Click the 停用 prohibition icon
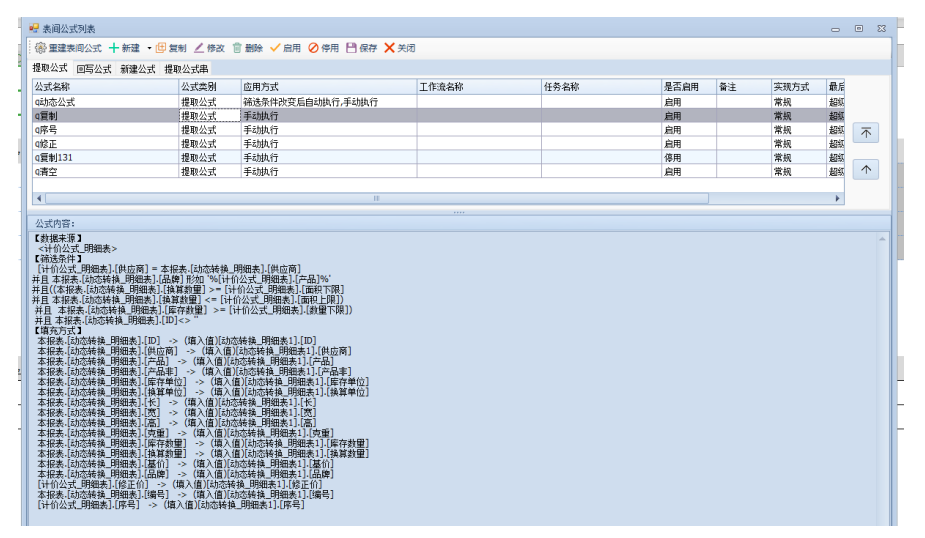This screenshot has height=538, width=925. point(313,48)
